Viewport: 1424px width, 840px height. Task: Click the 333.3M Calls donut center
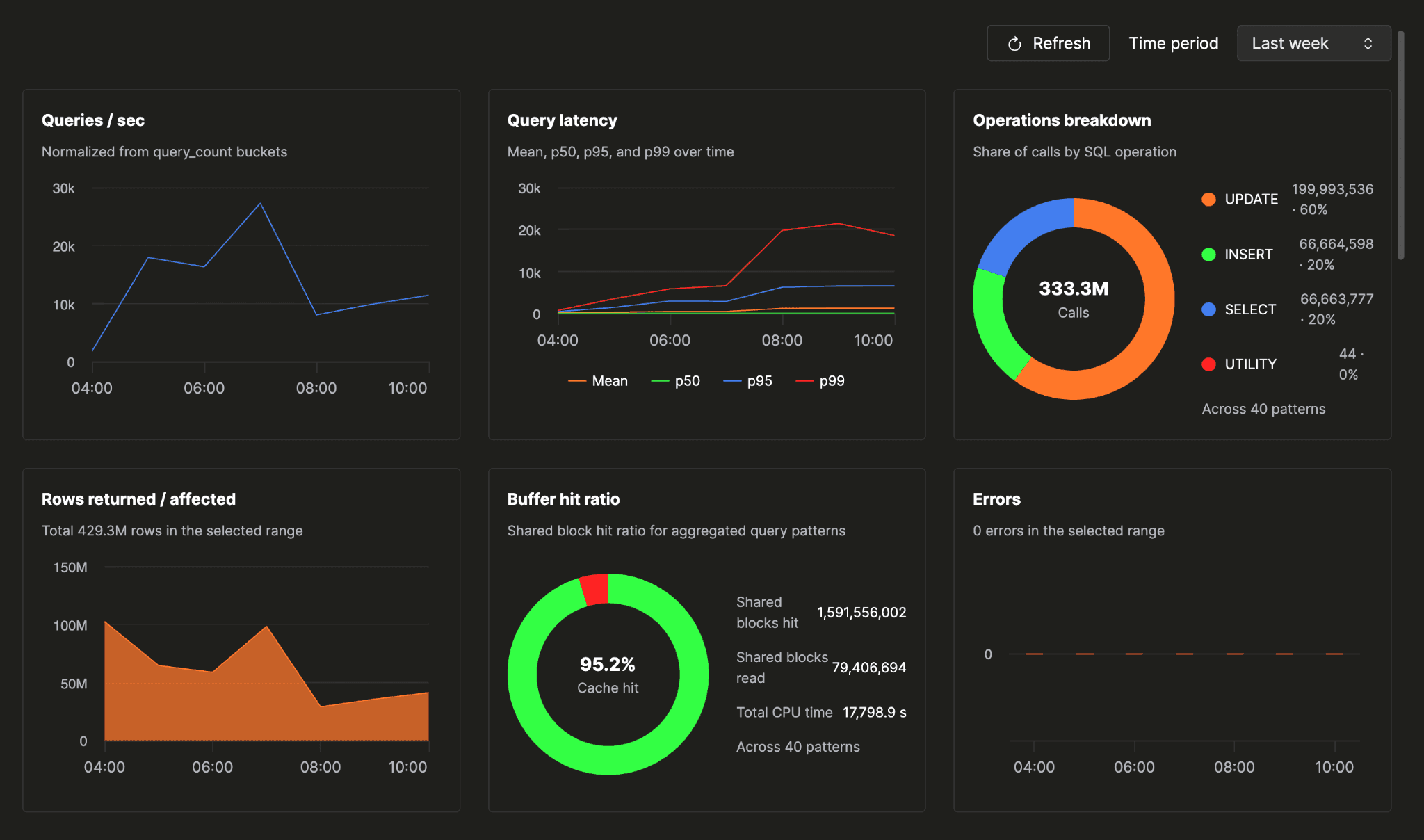tap(1074, 299)
